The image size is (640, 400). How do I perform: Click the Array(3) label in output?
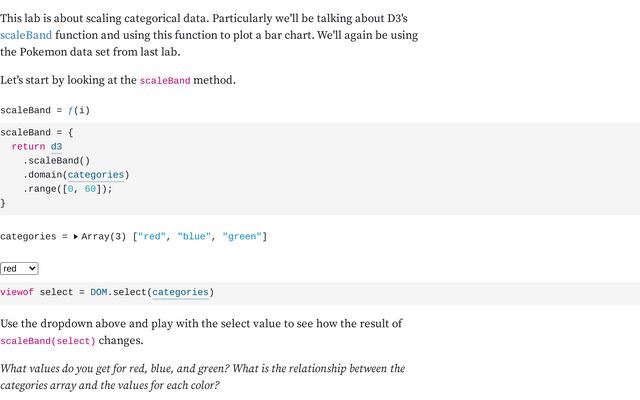tap(104, 237)
